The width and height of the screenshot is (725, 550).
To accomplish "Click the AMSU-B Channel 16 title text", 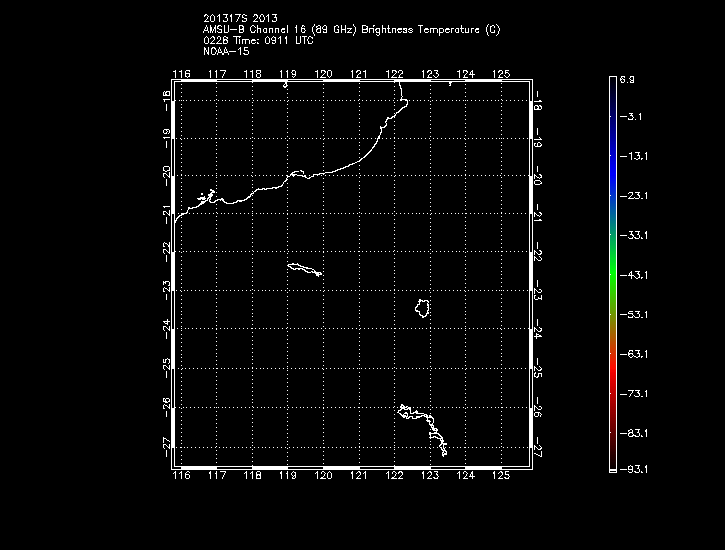I will 351,29.
